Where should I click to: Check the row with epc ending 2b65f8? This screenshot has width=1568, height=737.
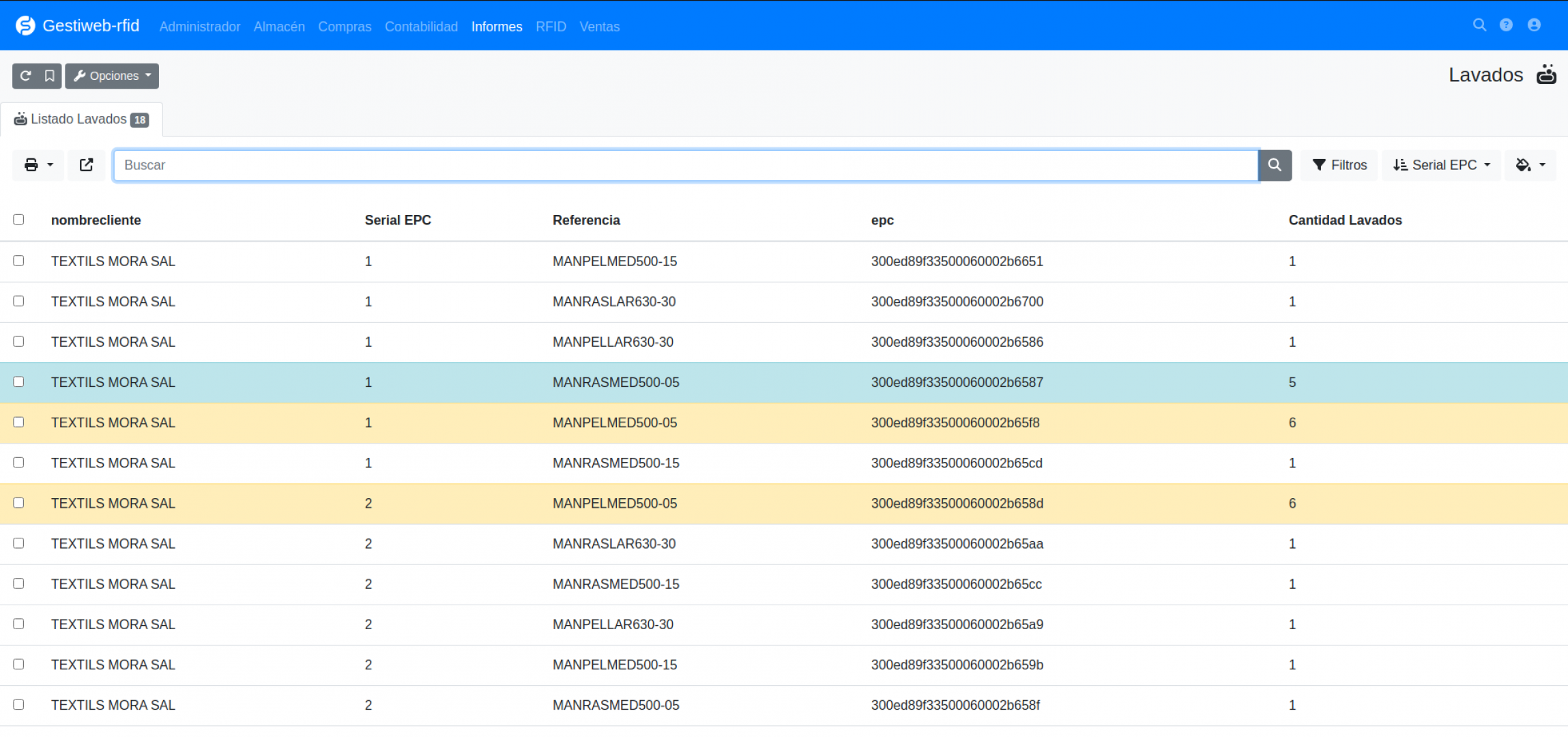pyautogui.click(x=18, y=422)
